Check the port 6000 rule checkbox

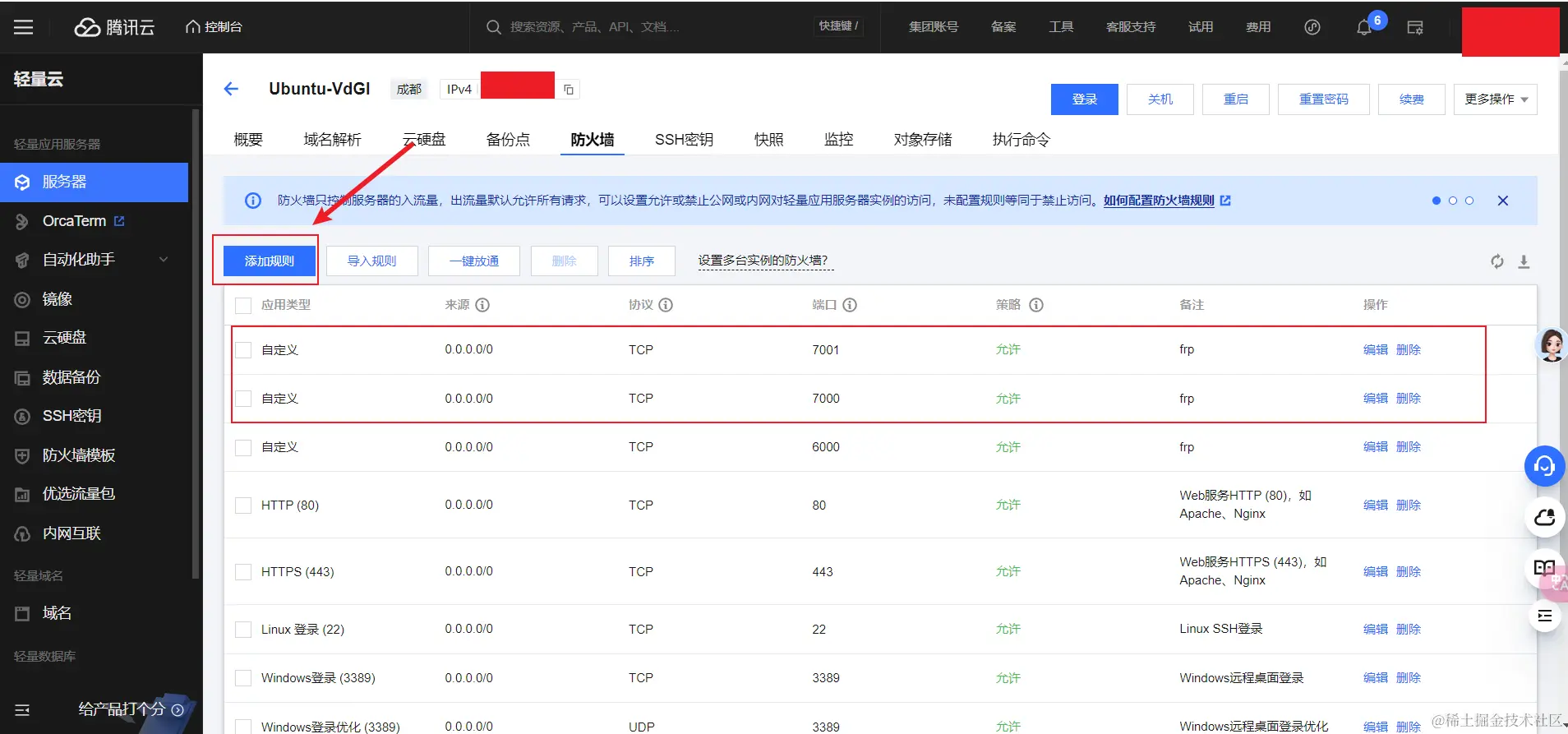tap(243, 448)
